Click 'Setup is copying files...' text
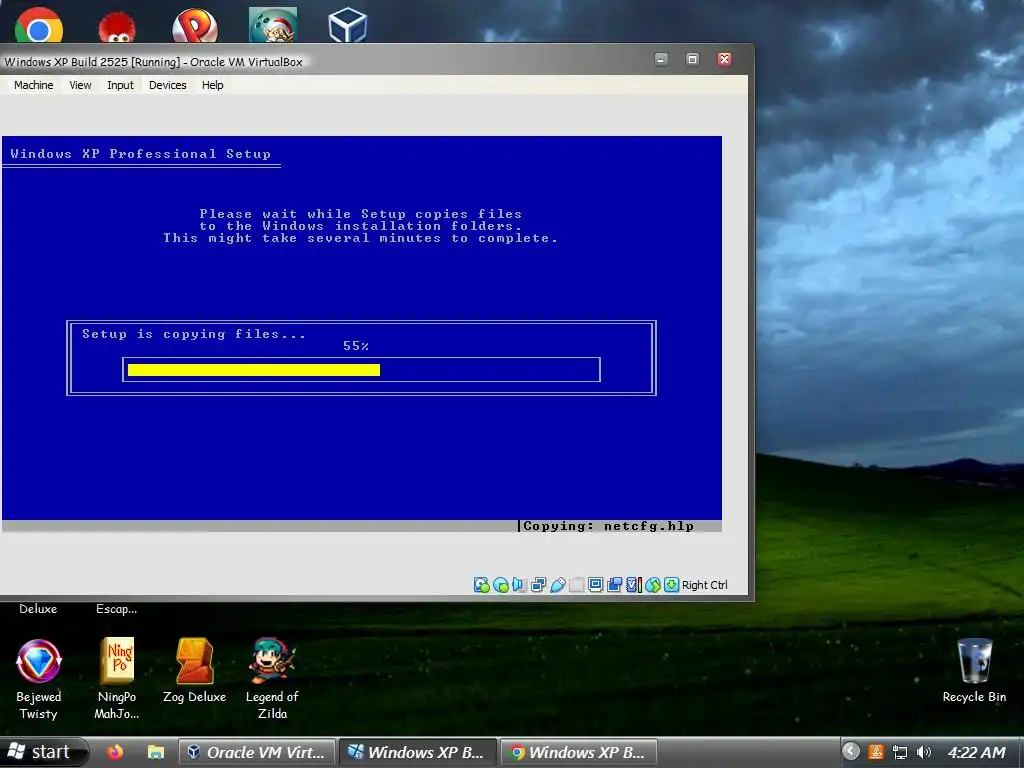1024x768 pixels. [x=194, y=334]
